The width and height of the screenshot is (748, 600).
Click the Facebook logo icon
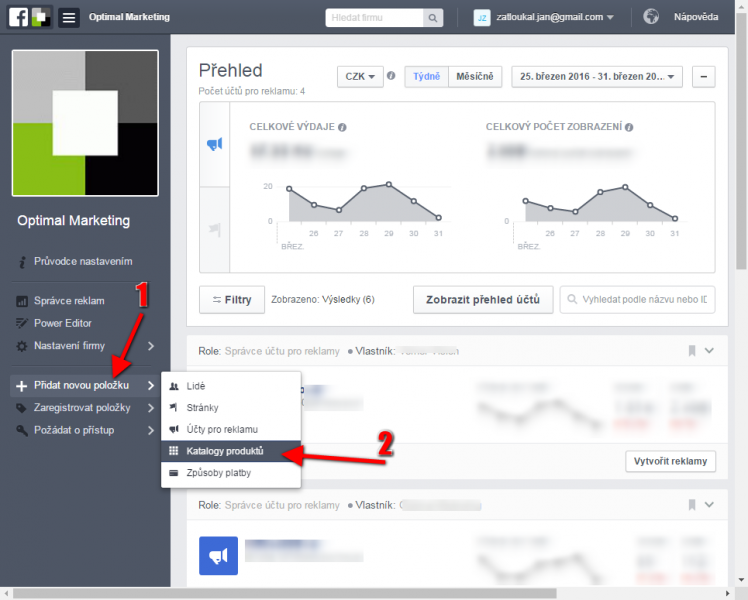(19, 17)
